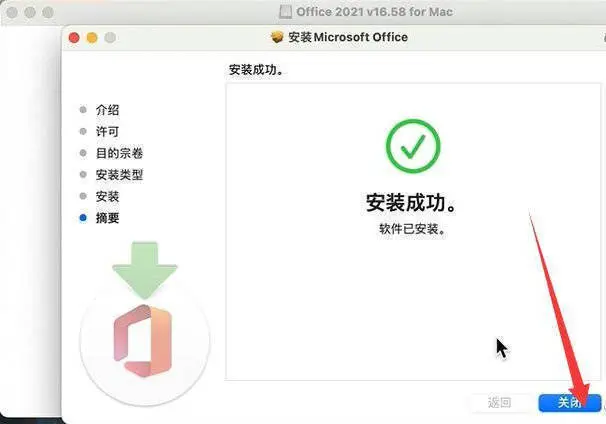
Task: Click the disk icon beside Office 2021 title
Action: click(285, 12)
